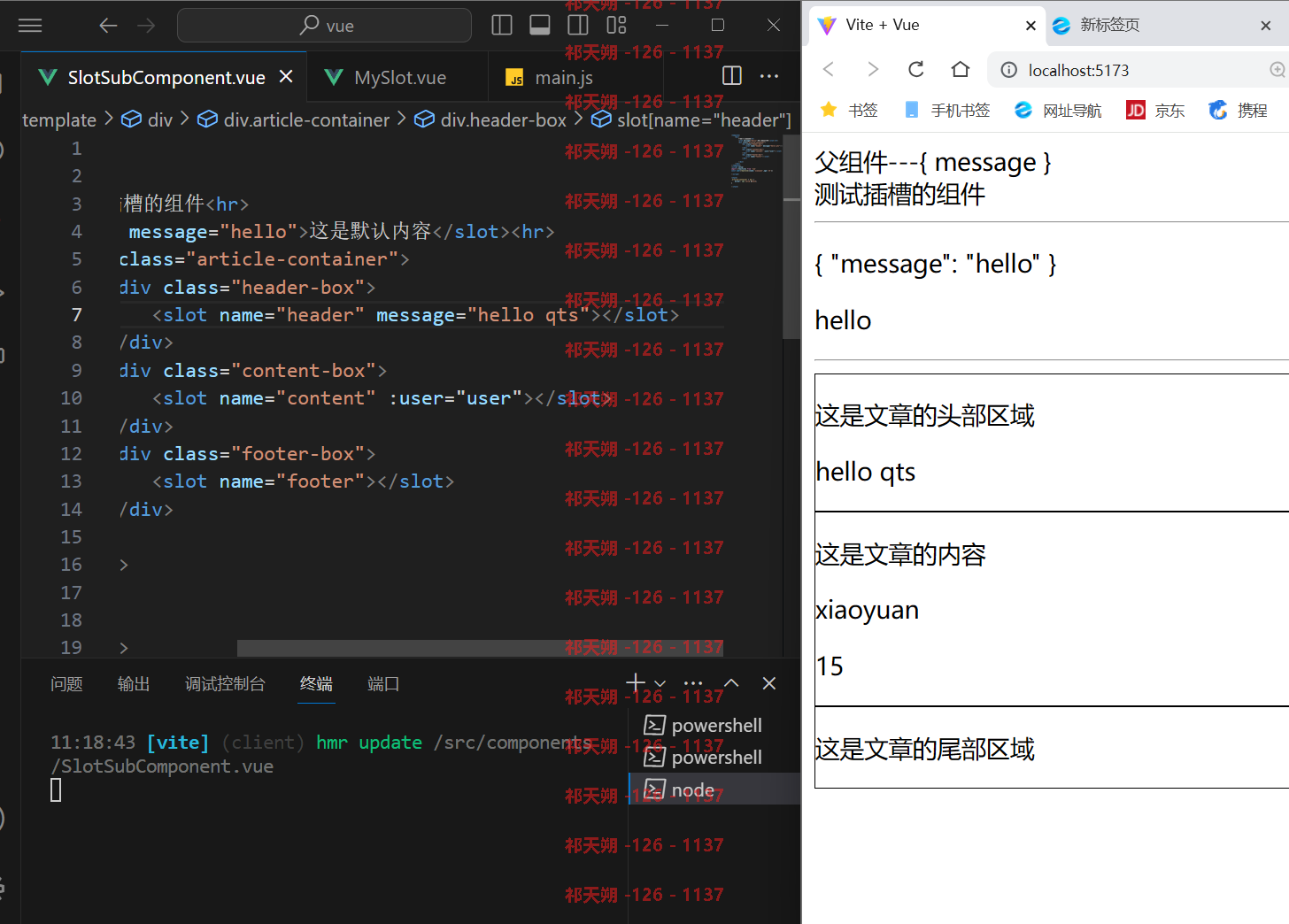
Task: Click the VS Code command search box showing vue
Action: pos(324,26)
